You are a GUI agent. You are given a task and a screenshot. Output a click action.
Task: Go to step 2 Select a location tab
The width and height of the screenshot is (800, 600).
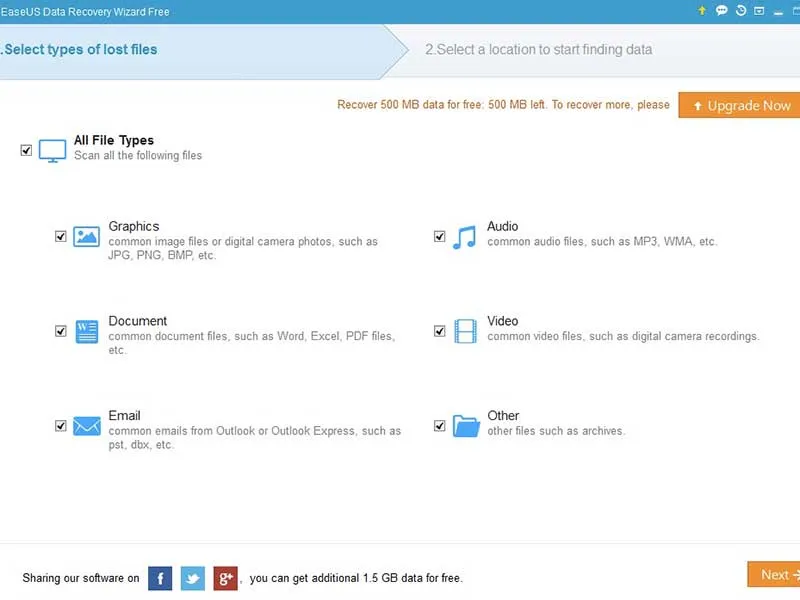click(x=538, y=49)
